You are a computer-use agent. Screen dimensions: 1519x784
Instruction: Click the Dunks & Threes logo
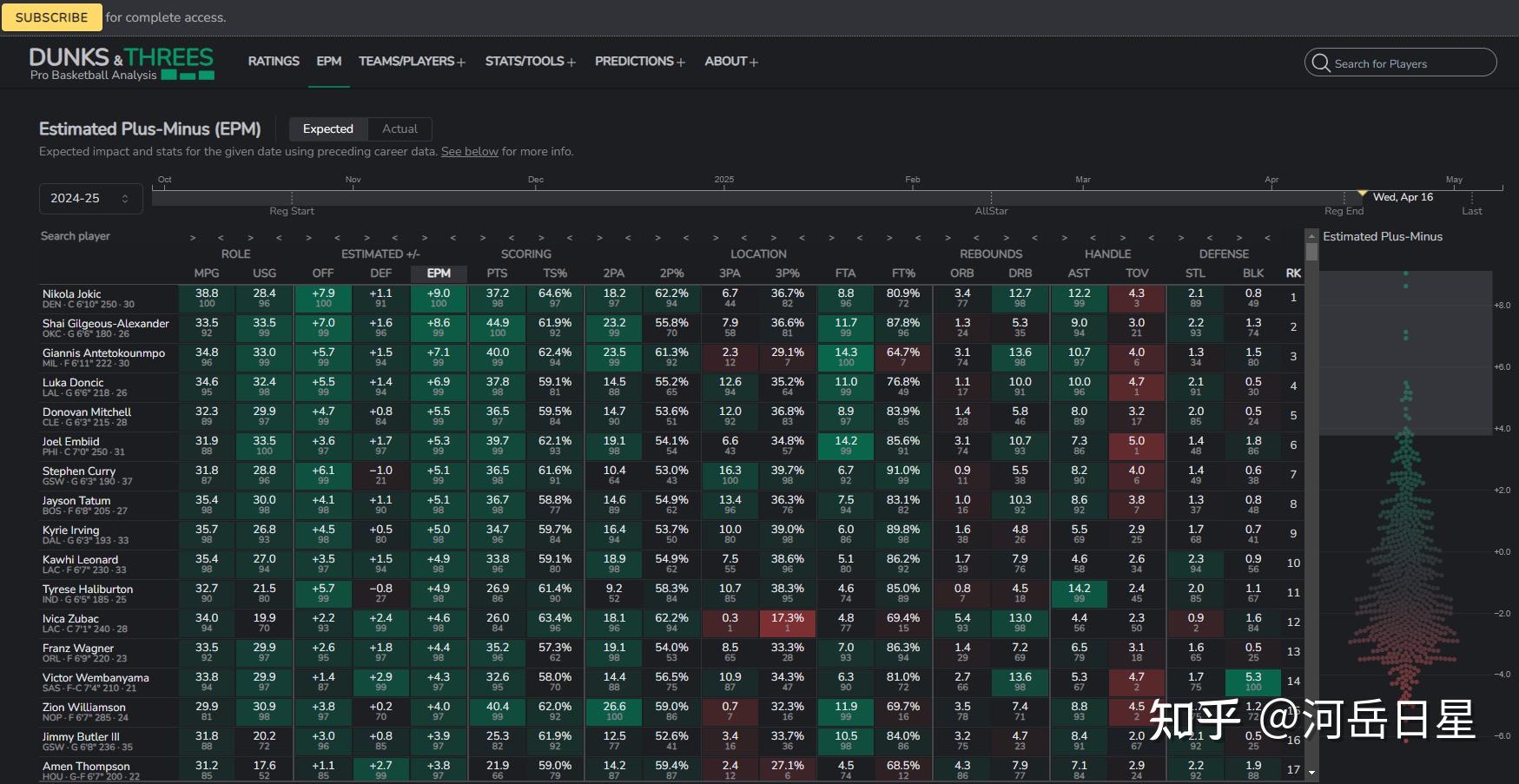click(x=122, y=63)
